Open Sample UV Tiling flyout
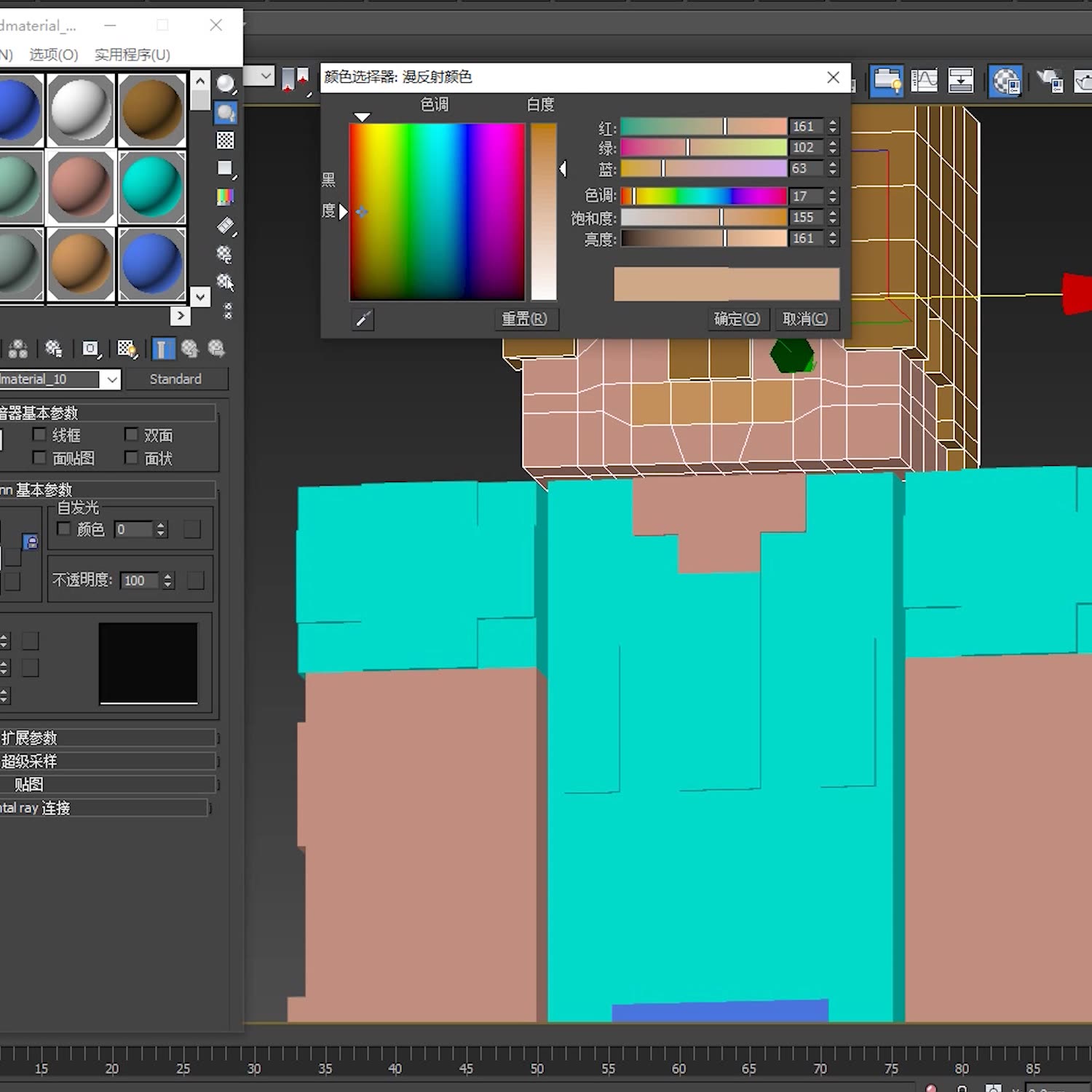 tap(226, 169)
